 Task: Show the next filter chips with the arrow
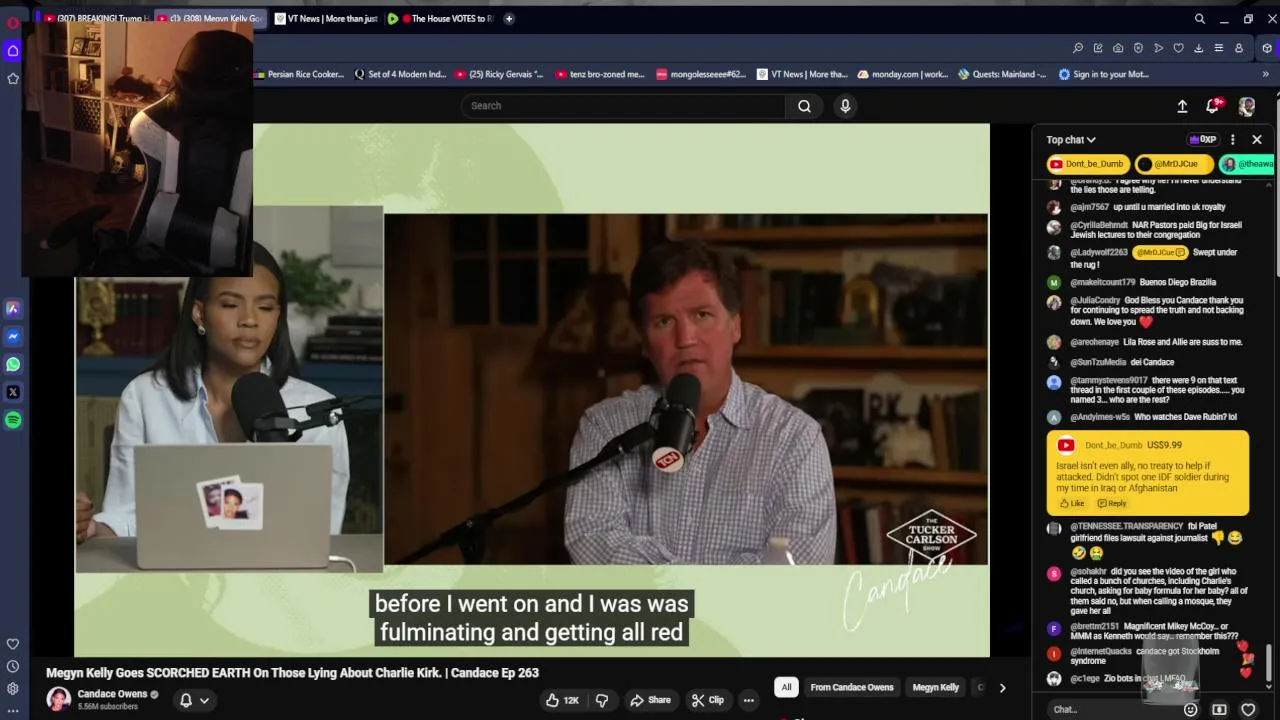pyautogui.click(x=1002, y=687)
